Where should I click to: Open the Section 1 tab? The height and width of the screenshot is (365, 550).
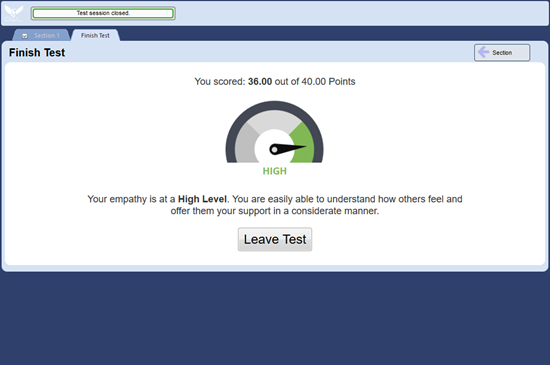(x=41, y=35)
